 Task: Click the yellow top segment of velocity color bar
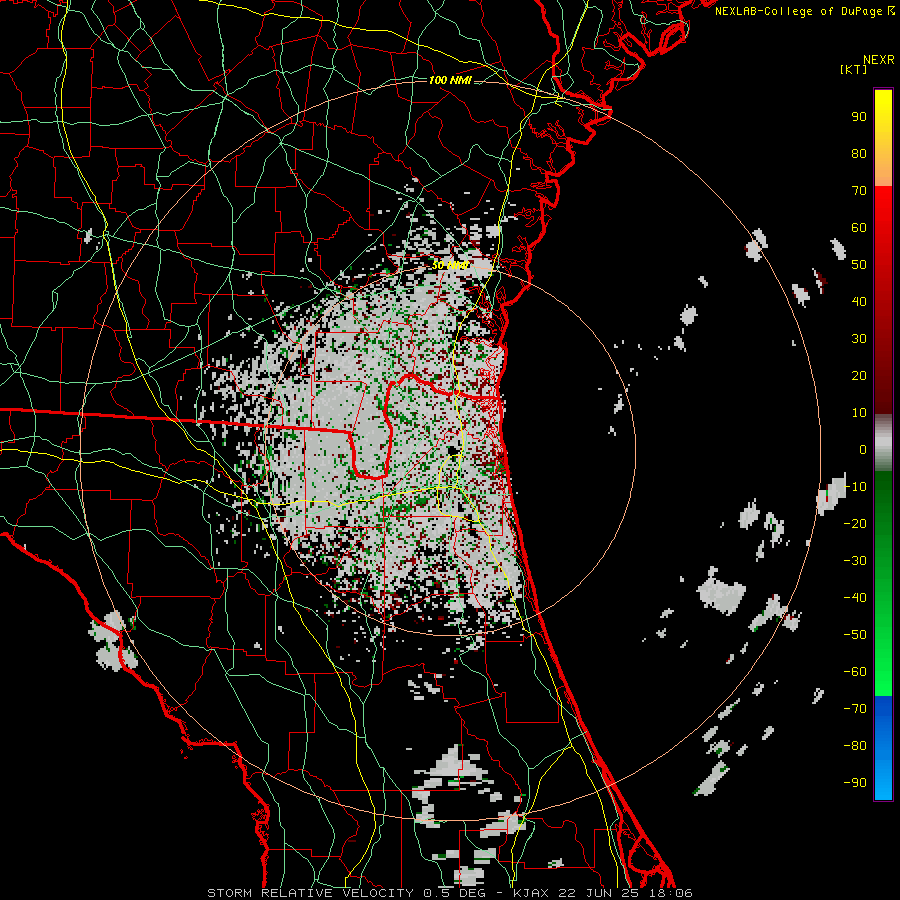tap(883, 138)
